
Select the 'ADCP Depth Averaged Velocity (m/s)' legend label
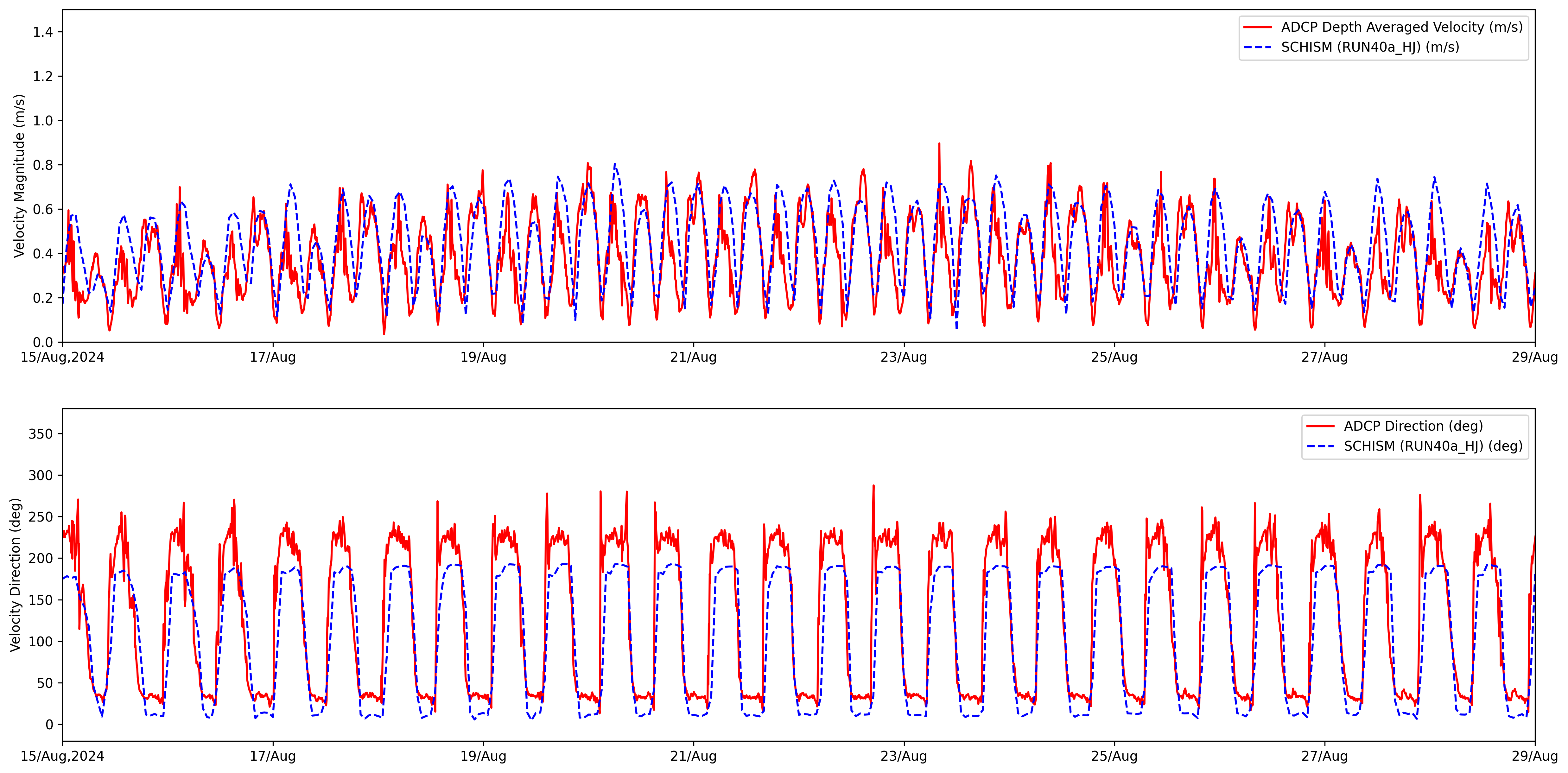[1402, 27]
